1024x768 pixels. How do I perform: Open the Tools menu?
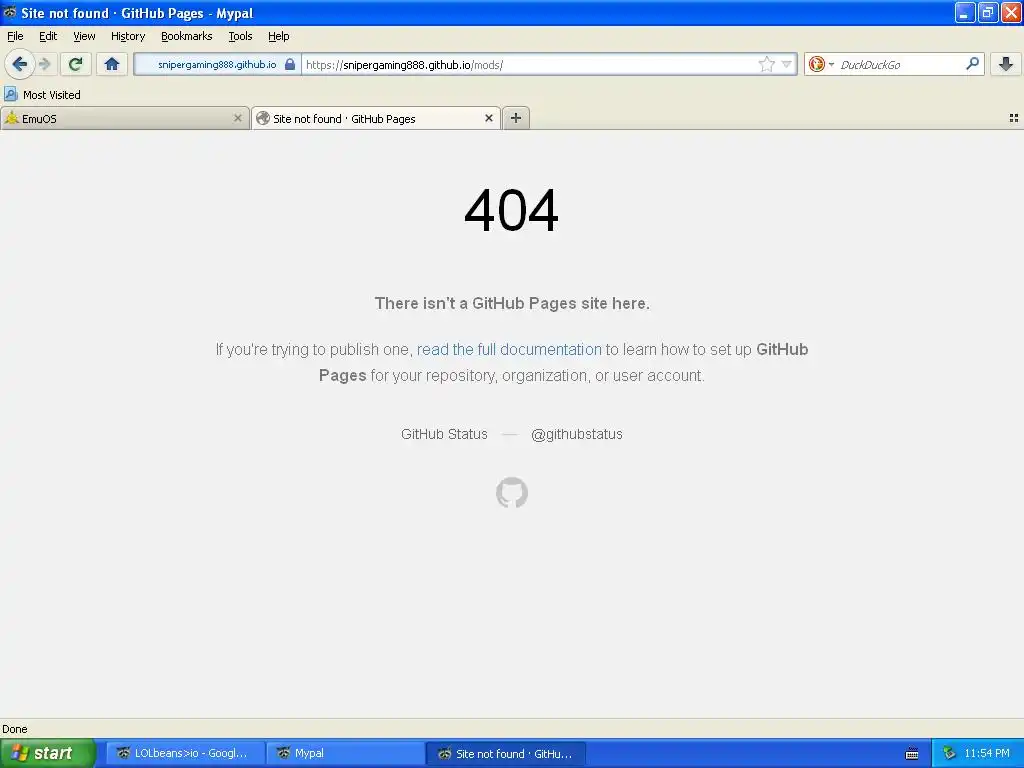[240, 37]
